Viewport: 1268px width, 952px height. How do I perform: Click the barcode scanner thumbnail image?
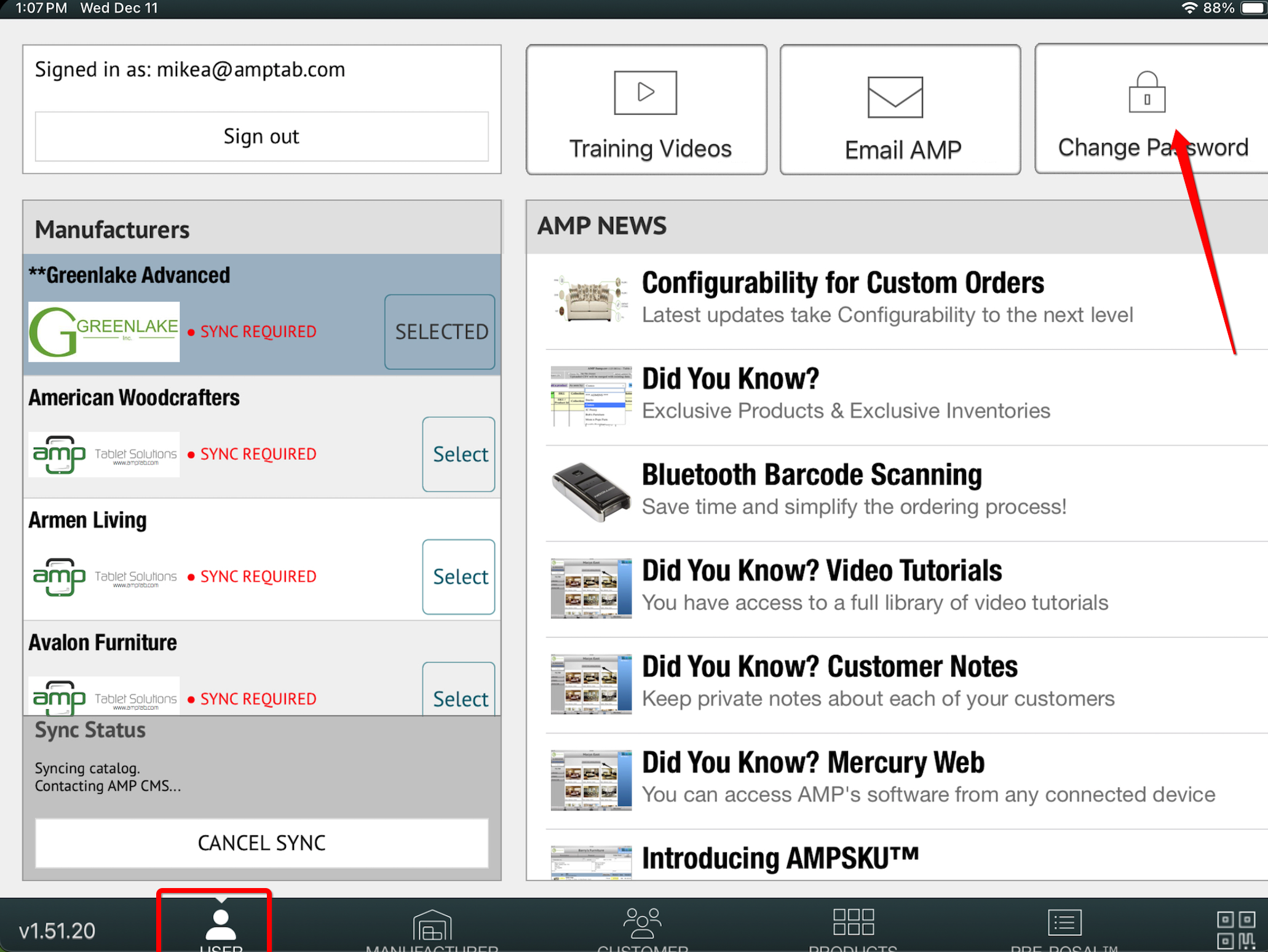[590, 492]
